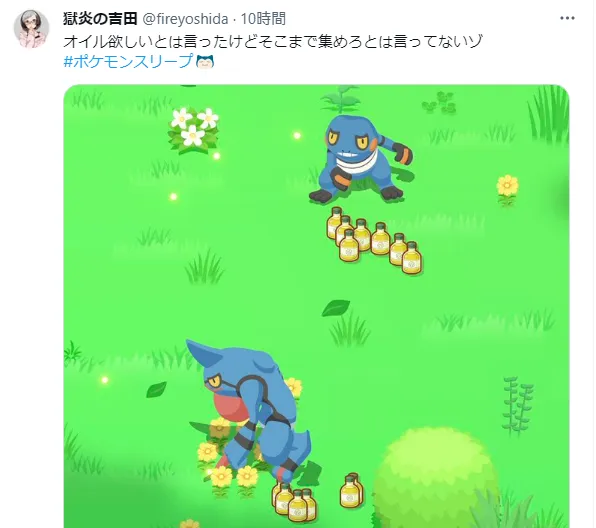Click the round light-green bush
This screenshot has height=528, width=596.
[x=433, y=479]
